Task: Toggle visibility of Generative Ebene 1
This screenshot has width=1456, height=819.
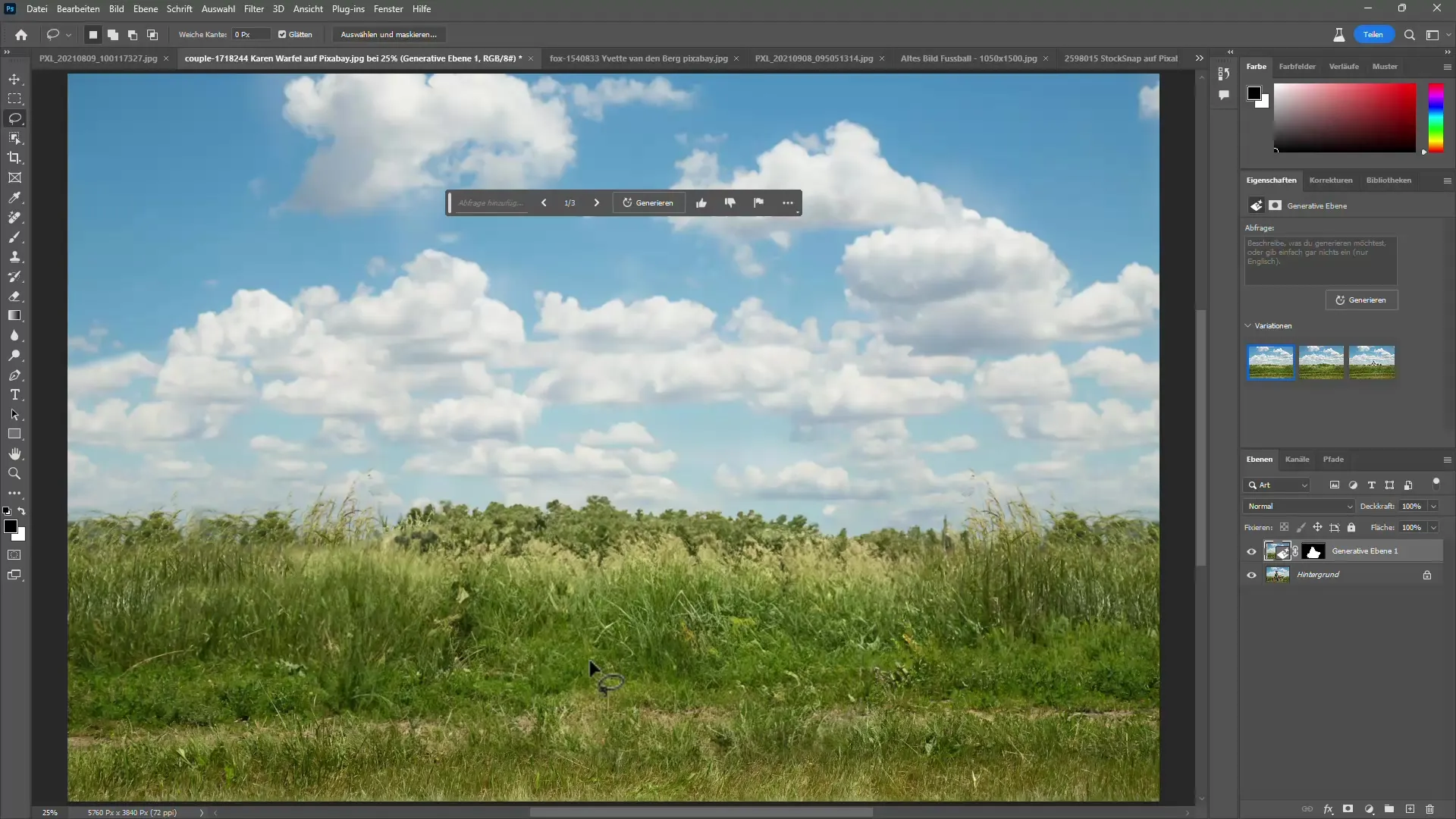Action: pos(1251,551)
